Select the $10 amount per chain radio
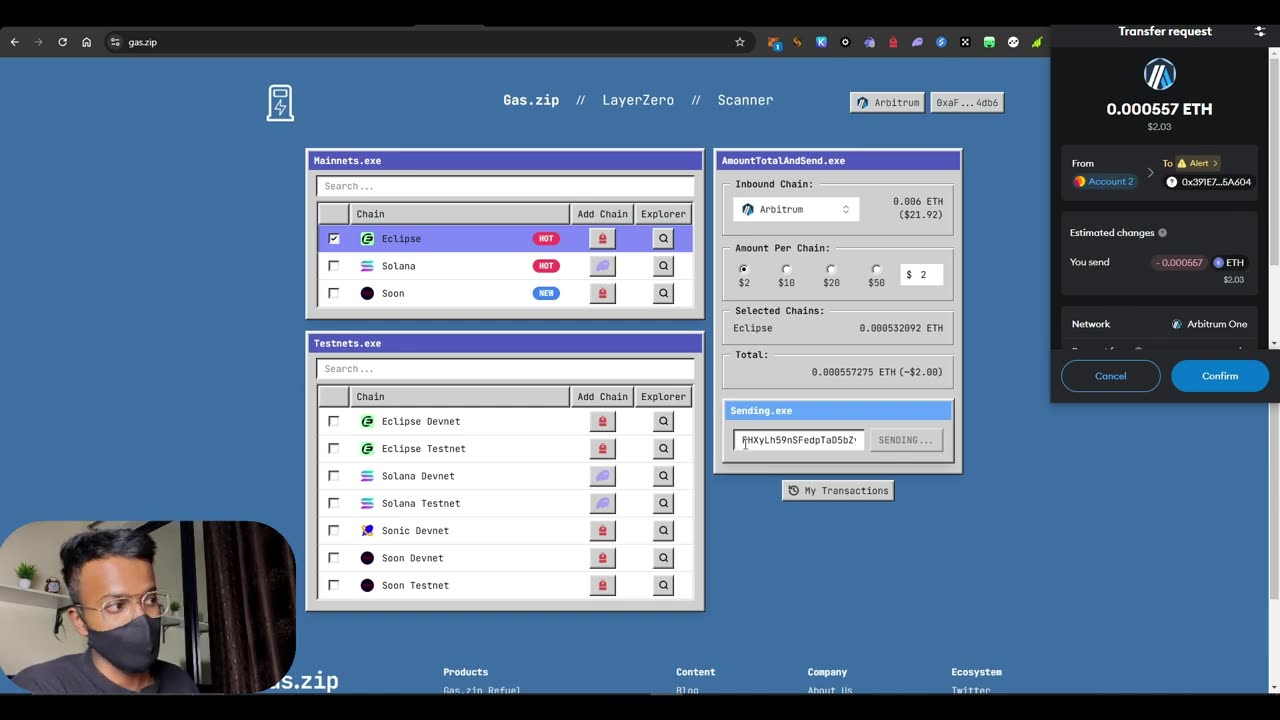This screenshot has width=1280, height=720. 786,269
